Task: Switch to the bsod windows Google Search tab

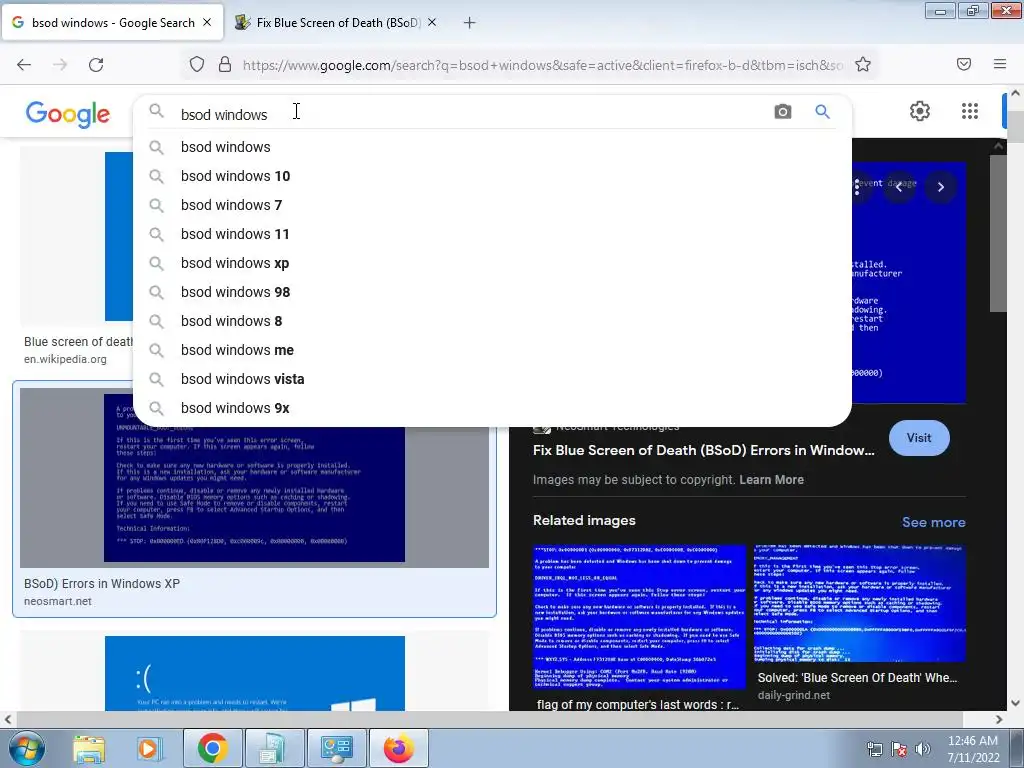Action: point(112,22)
